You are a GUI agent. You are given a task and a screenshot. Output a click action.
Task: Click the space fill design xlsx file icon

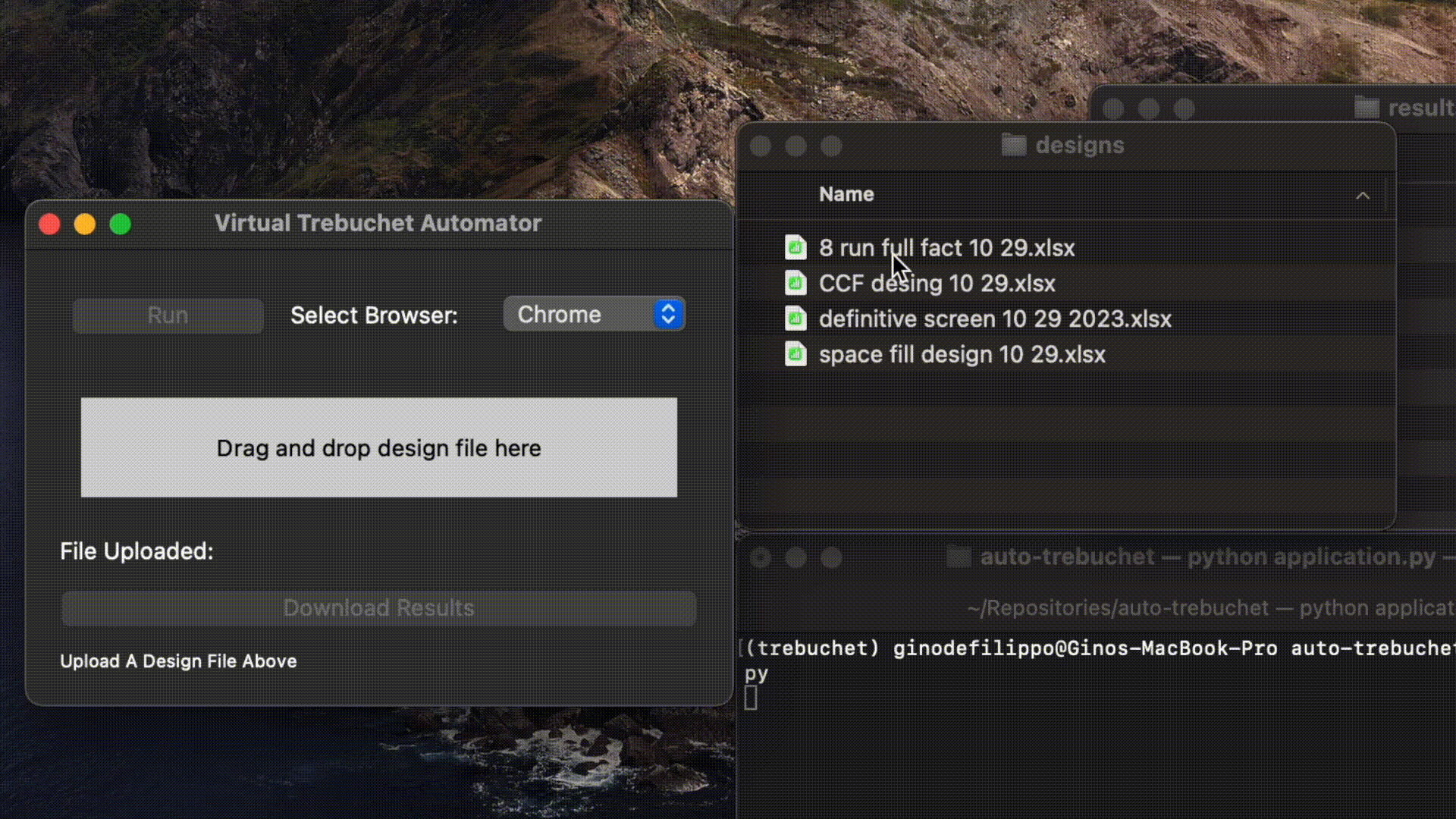pos(795,354)
